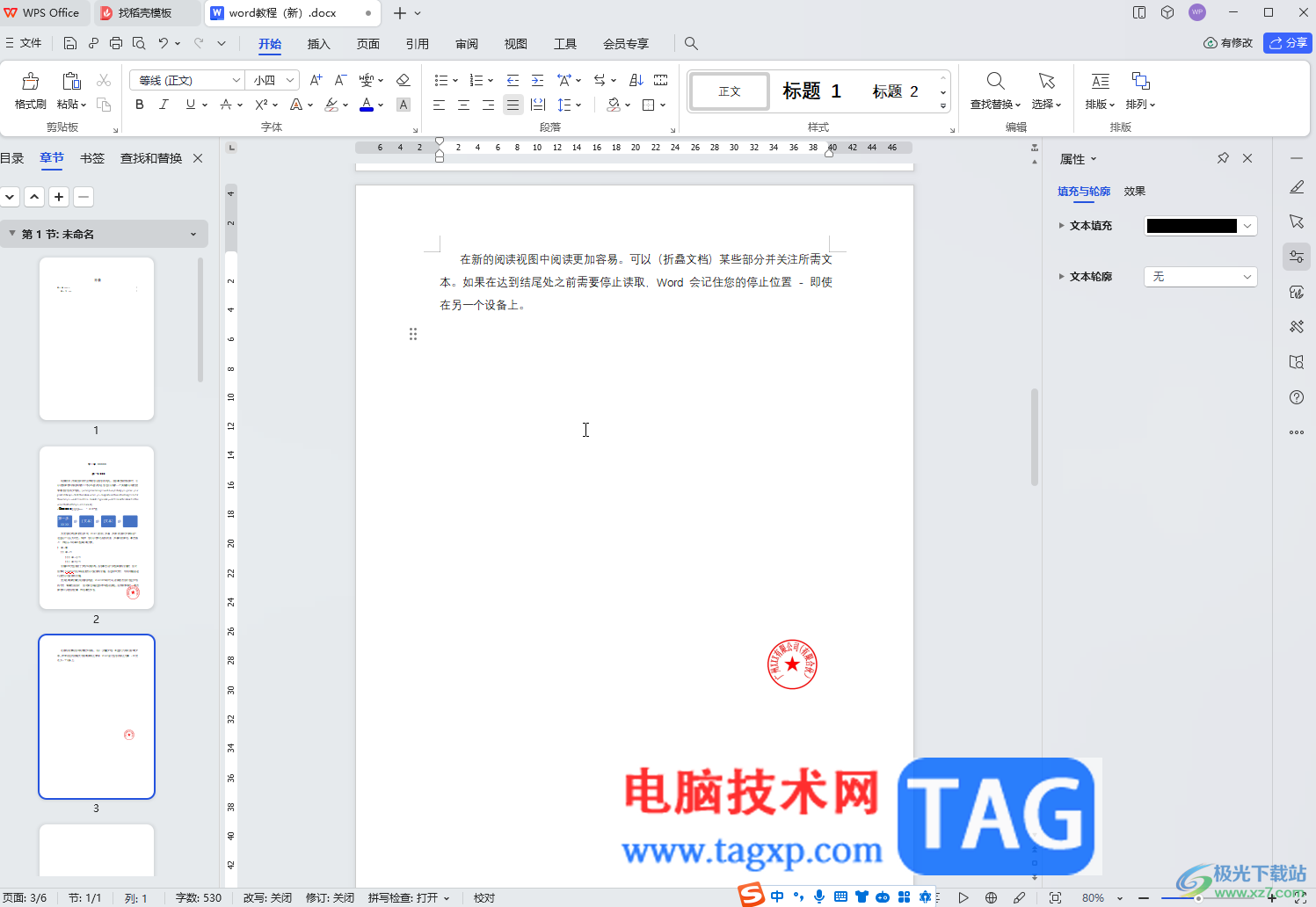Click the black text fill color swatch
This screenshot has width=1316, height=907.
click(x=1192, y=226)
